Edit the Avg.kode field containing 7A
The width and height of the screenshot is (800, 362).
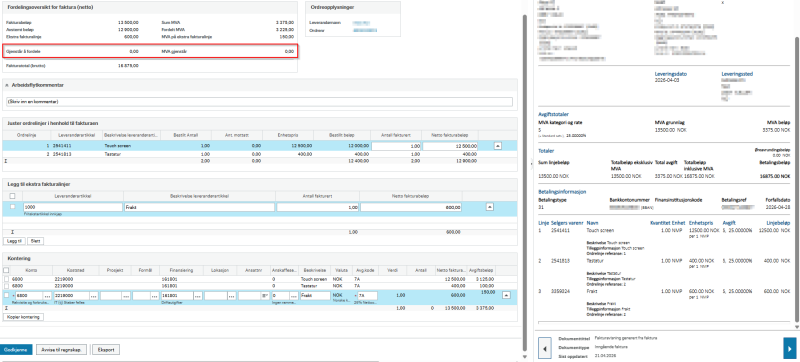[367, 296]
